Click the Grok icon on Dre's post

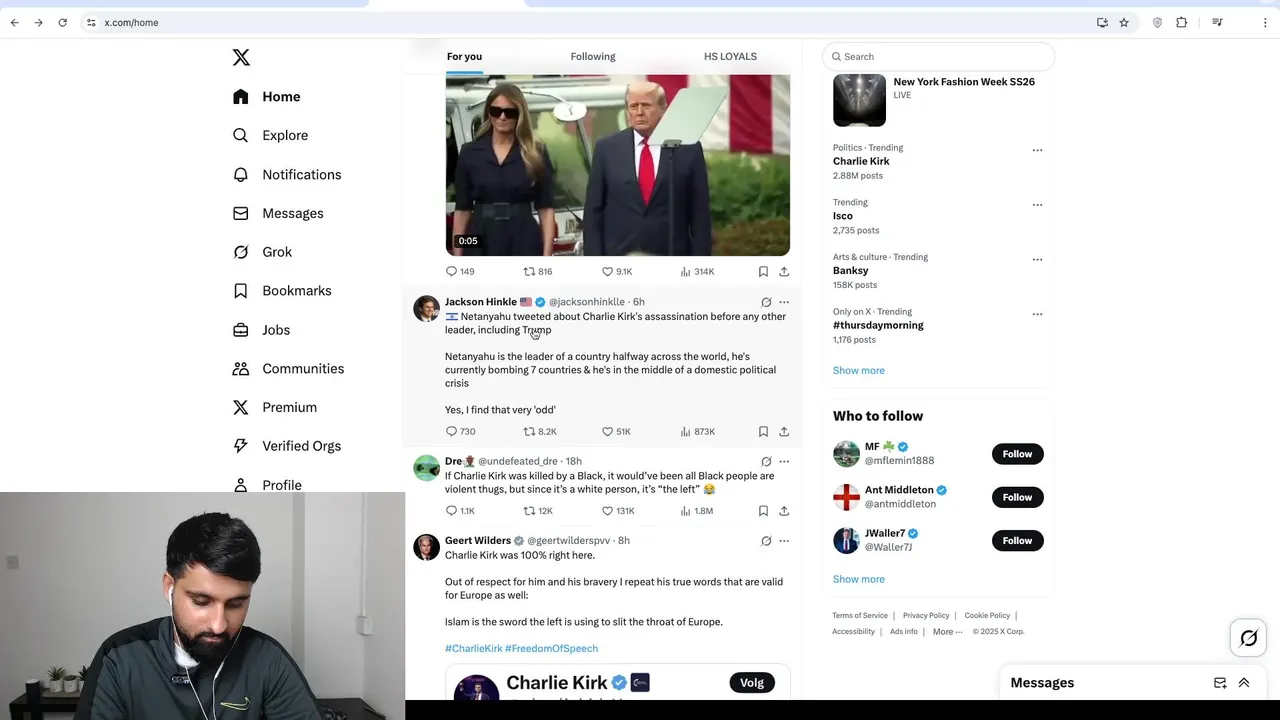click(766, 461)
